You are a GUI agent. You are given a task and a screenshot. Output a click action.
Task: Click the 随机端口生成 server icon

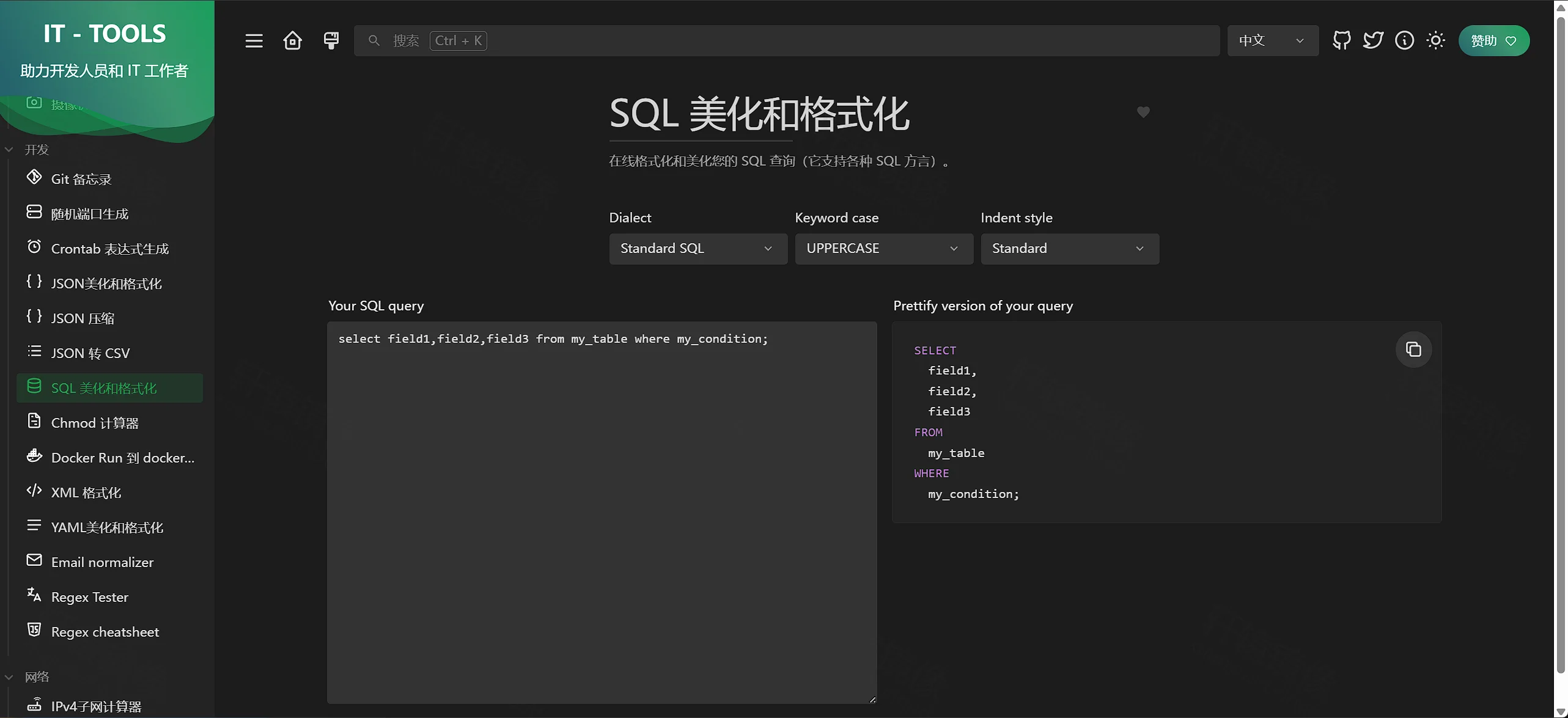[x=34, y=212]
